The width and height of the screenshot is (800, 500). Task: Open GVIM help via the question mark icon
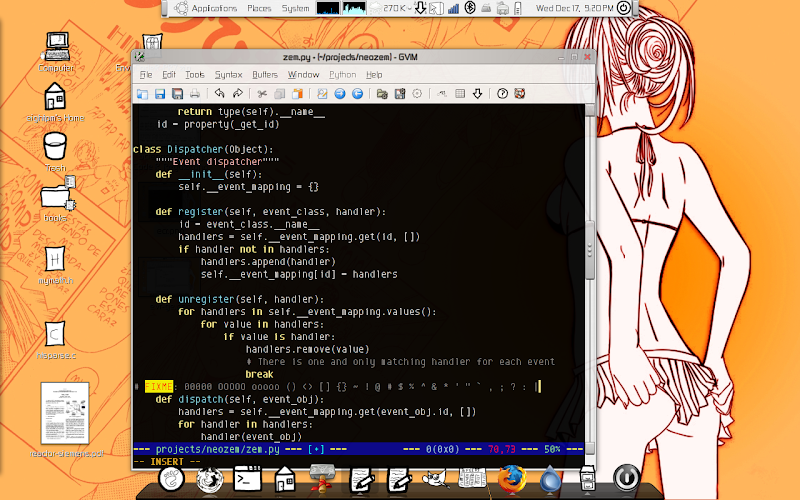coord(503,94)
